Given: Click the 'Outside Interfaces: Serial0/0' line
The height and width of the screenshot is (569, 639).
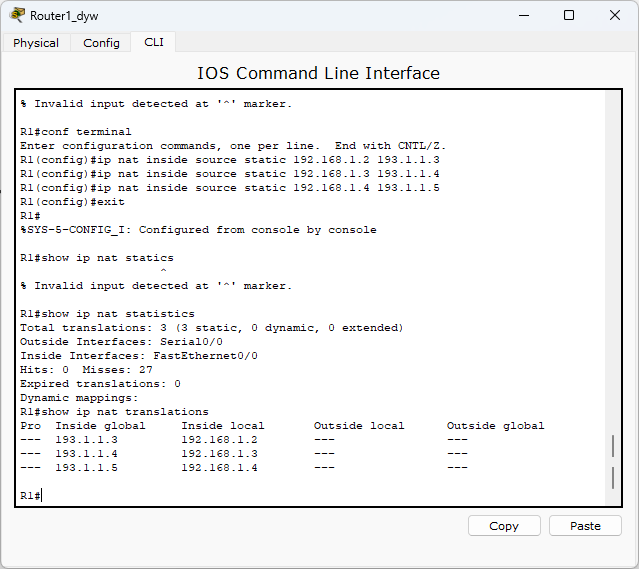Looking at the screenshot, I should coord(121,342).
